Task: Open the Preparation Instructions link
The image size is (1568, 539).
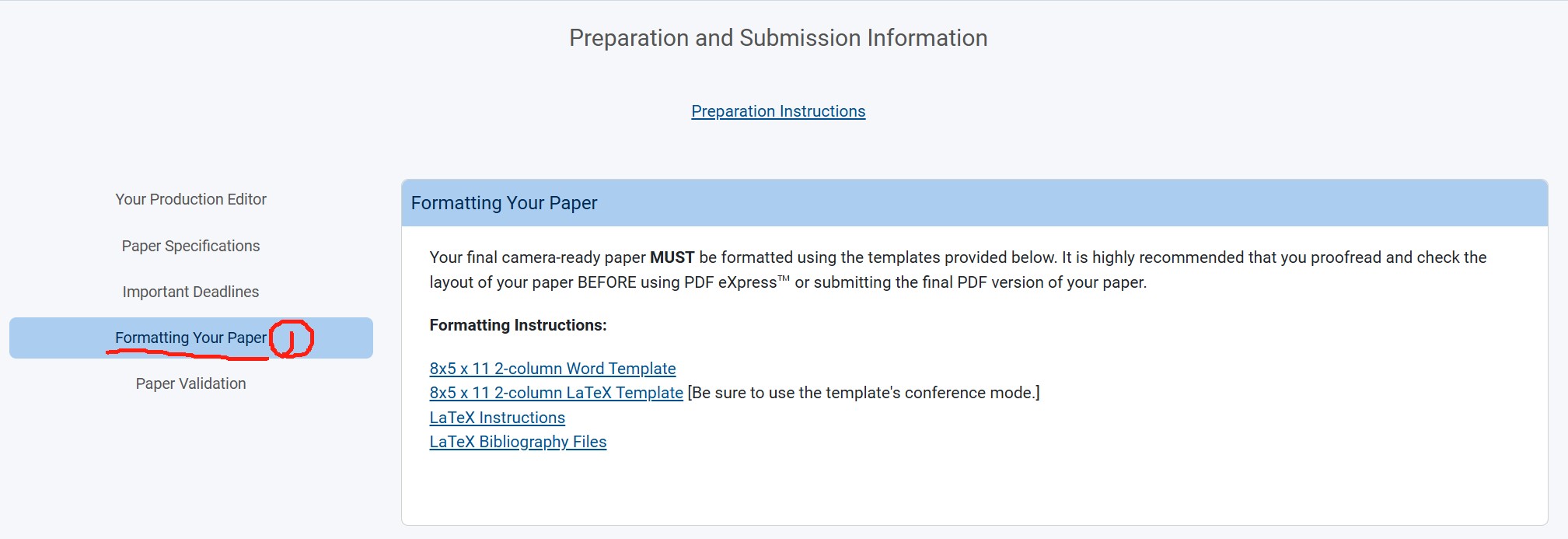Action: 778,111
